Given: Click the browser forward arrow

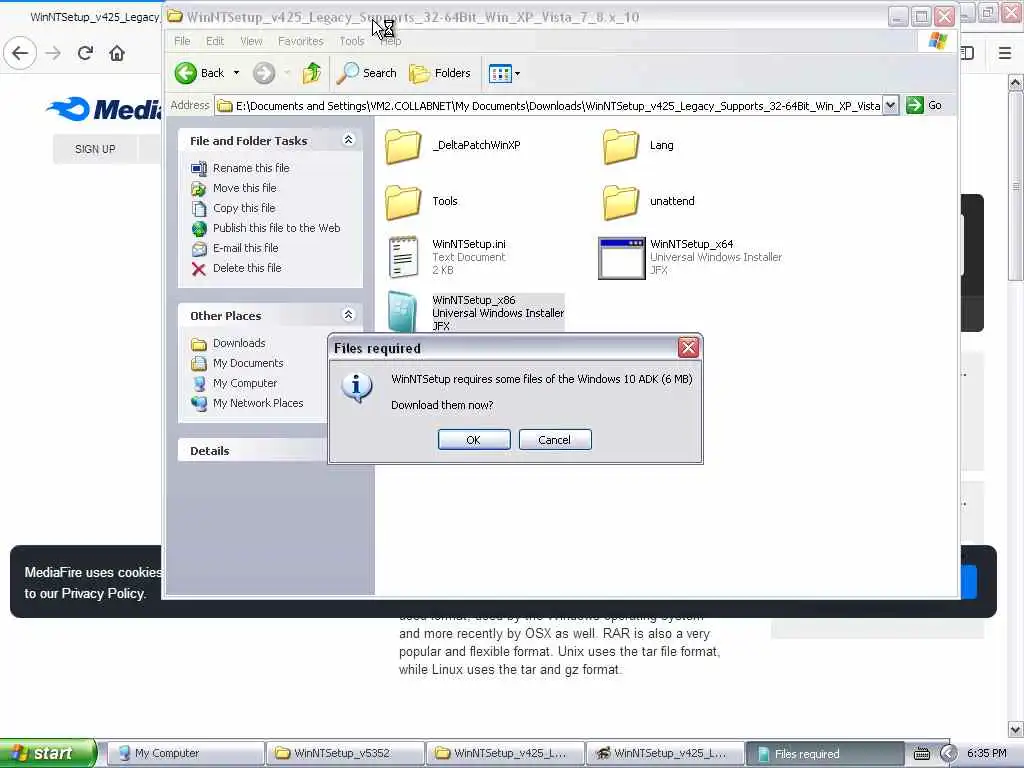Looking at the screenshot, I should pos(54,53).
